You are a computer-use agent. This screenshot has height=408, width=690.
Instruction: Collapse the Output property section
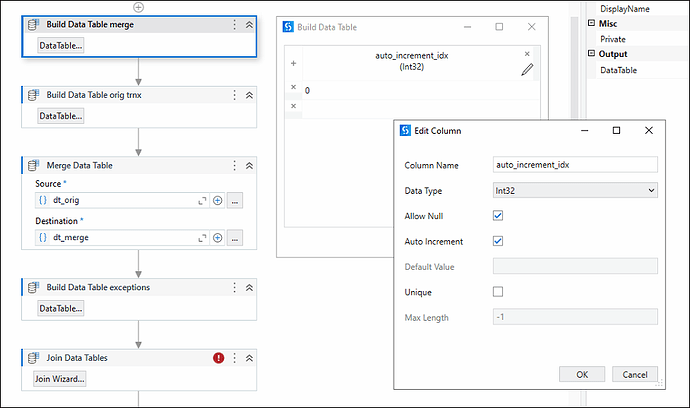(591, 53)
